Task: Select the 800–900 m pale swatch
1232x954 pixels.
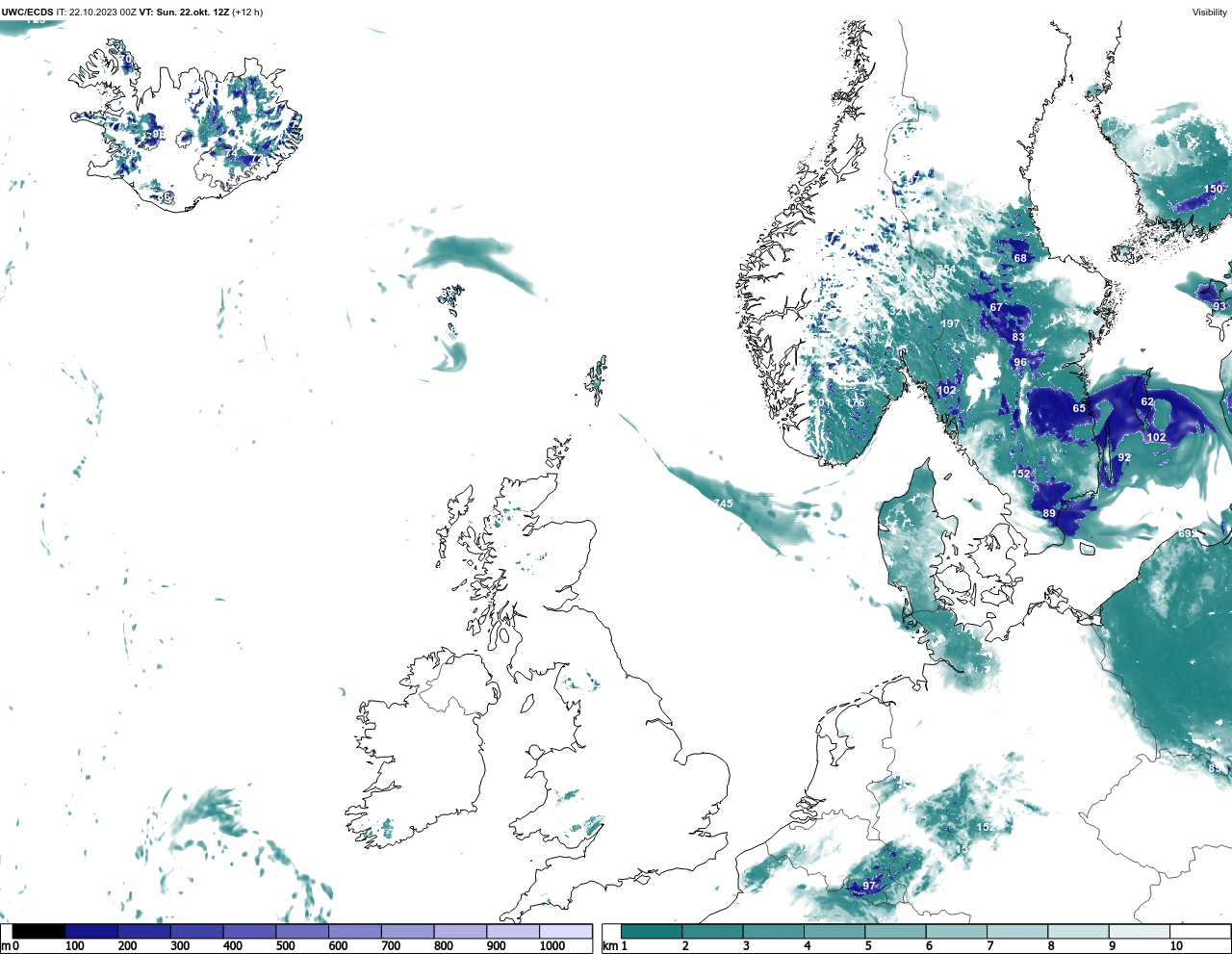Action: coord(460,931)
